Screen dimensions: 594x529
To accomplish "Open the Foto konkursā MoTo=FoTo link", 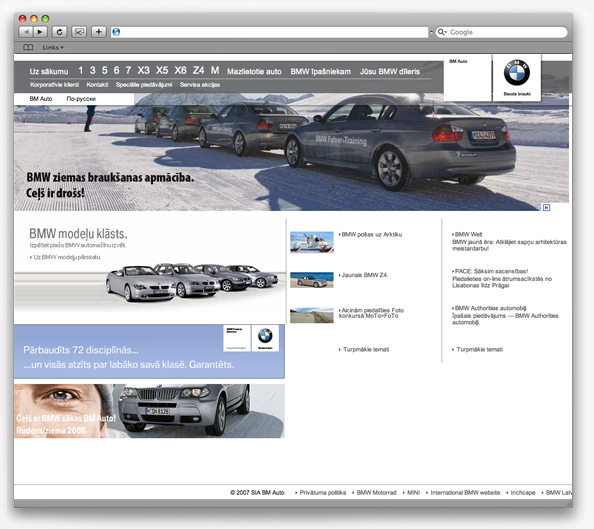I will pyautogui.click(x=371, y=313).
